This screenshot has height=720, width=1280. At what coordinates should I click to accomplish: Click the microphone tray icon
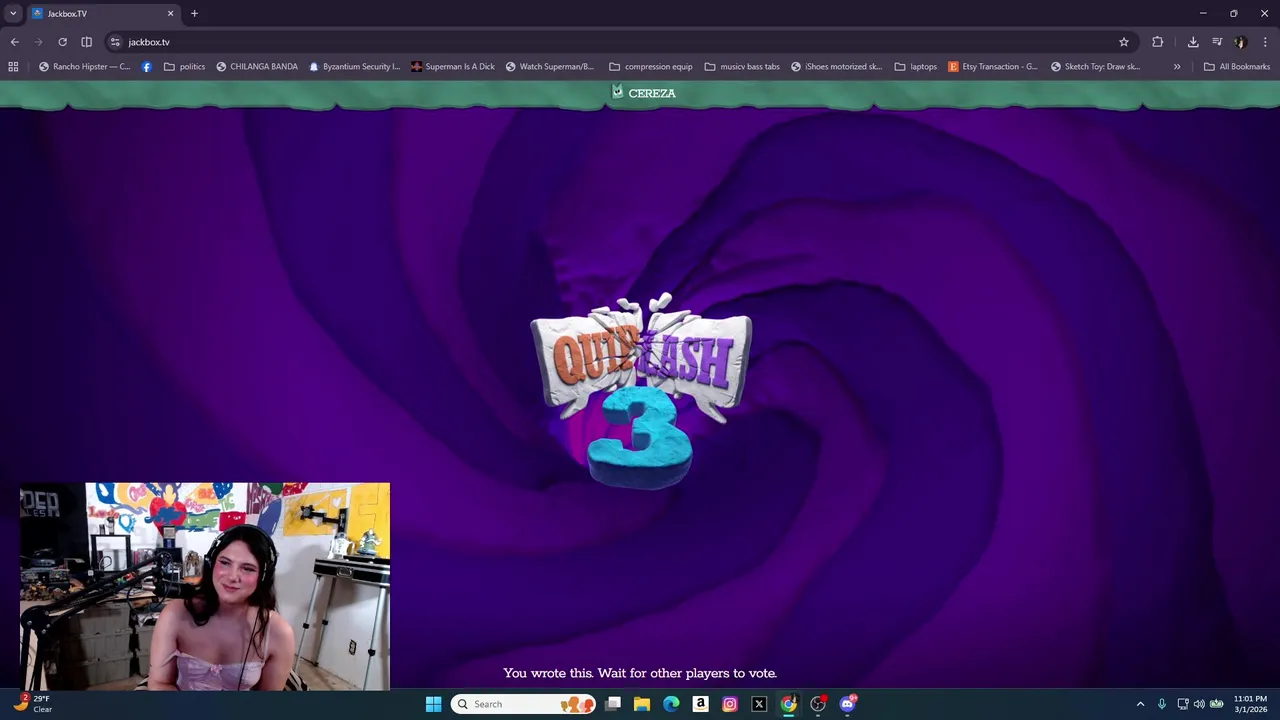[x=1162, y=704]
